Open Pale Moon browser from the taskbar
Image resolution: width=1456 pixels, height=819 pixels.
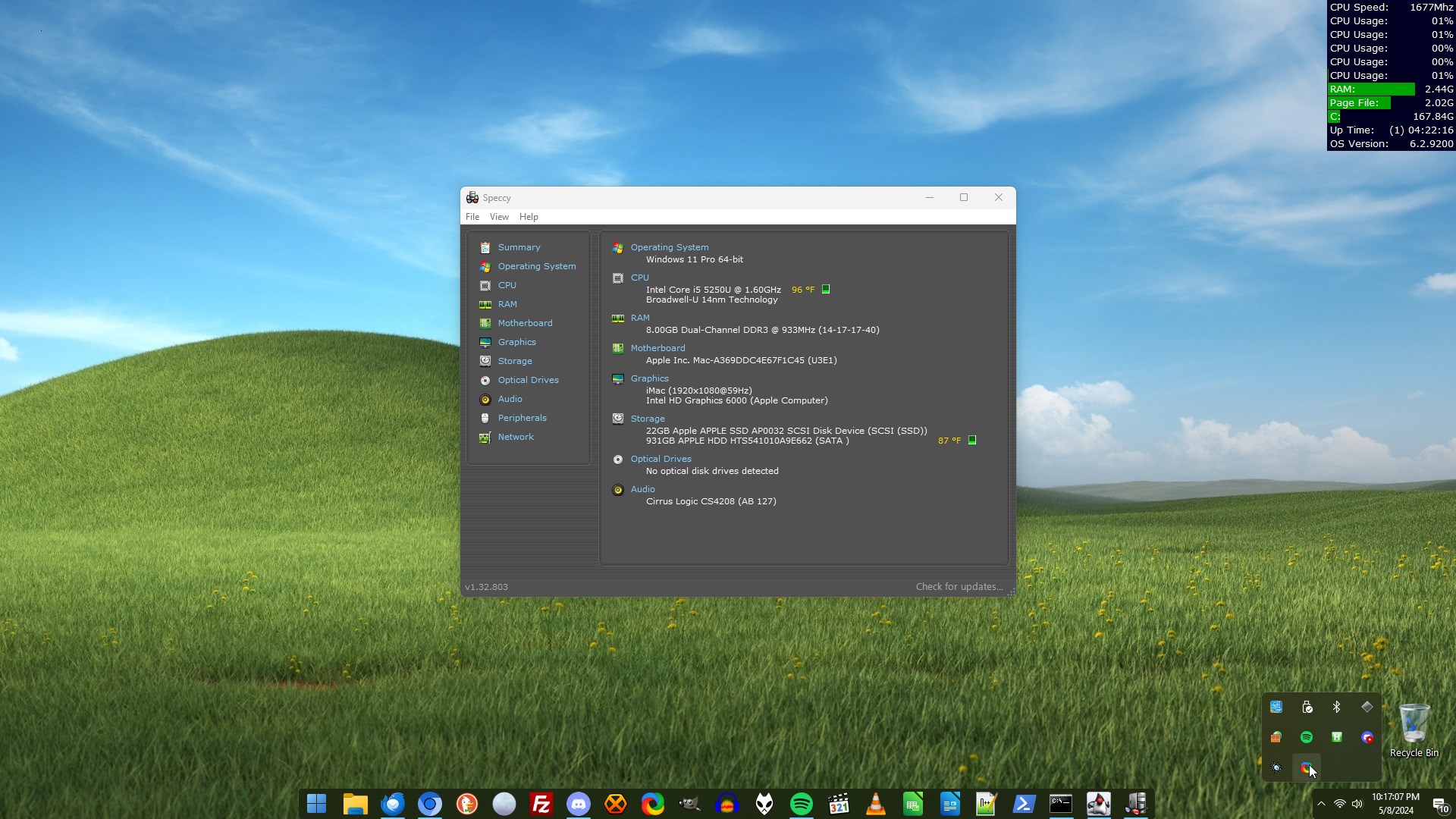[x=504, y=804]
